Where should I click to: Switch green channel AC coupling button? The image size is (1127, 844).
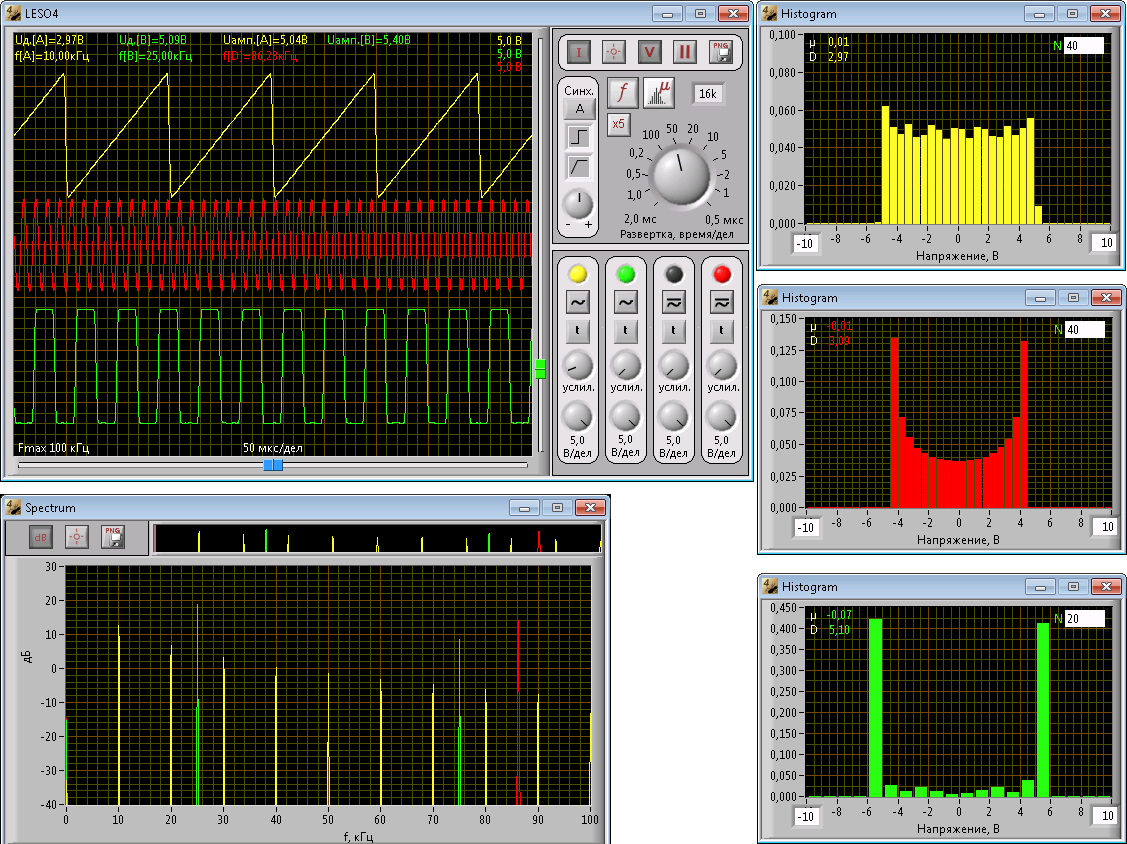[626, 303]
